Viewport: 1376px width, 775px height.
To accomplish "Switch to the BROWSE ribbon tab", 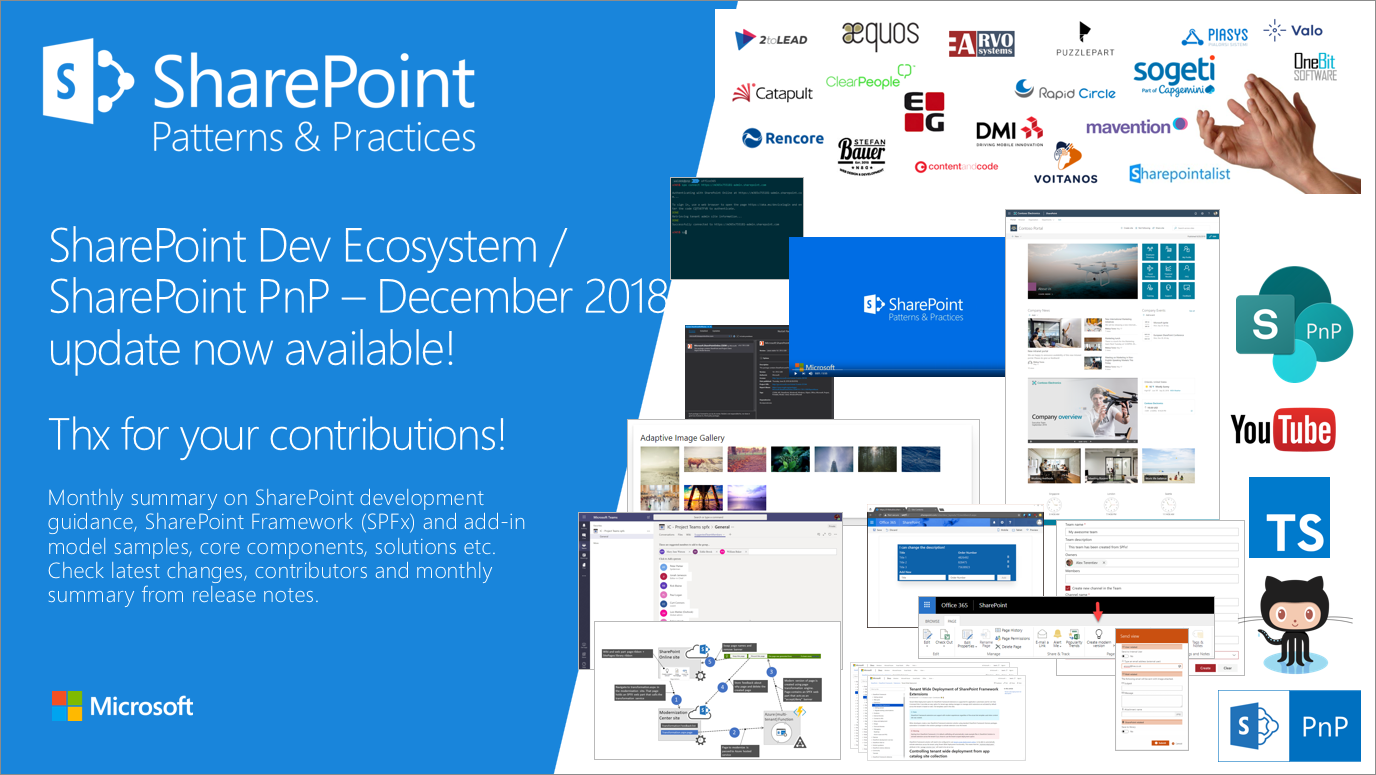I will [932, 621].
